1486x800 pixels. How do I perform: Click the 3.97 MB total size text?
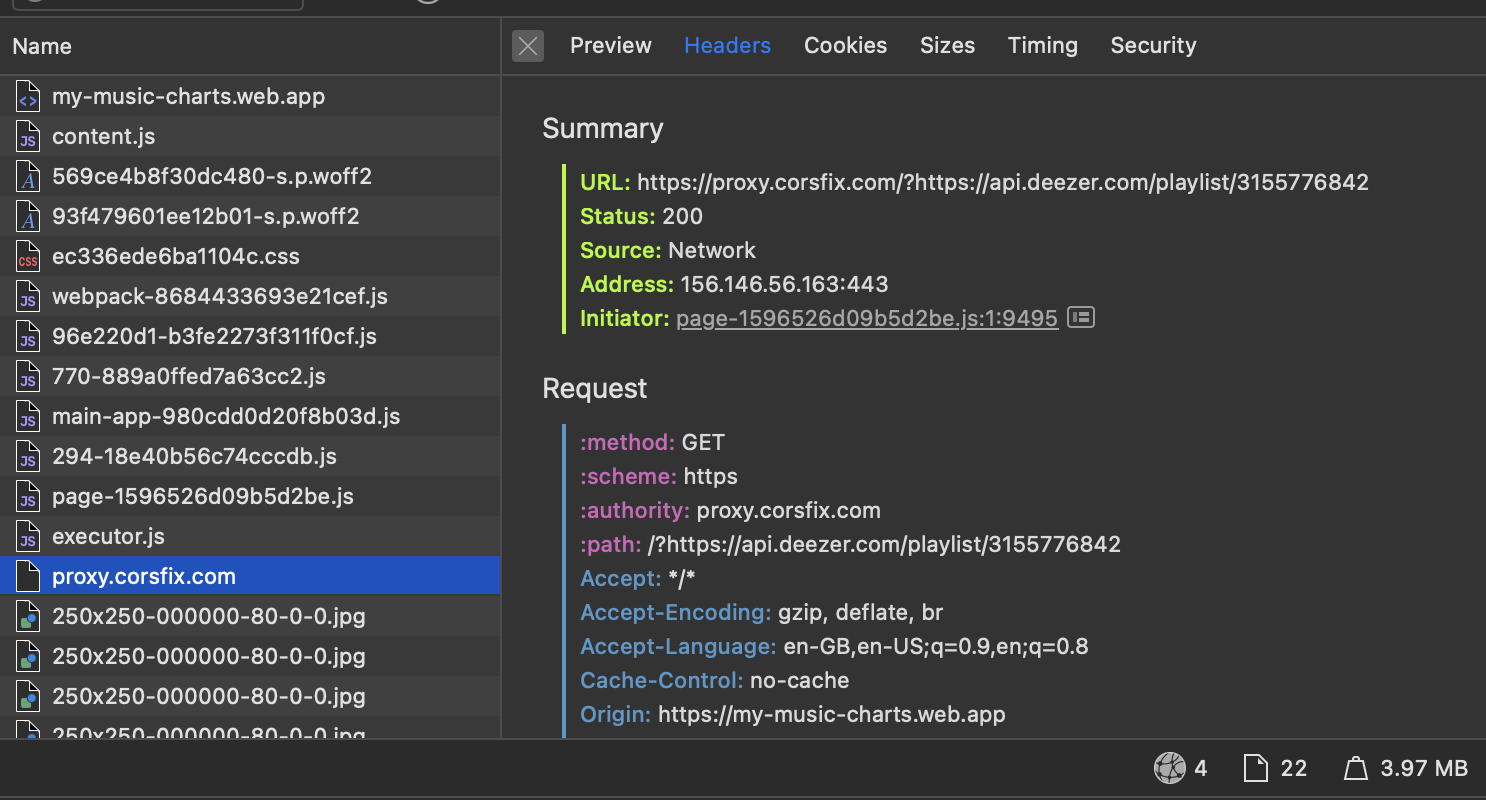click(x=1424, y=768)
